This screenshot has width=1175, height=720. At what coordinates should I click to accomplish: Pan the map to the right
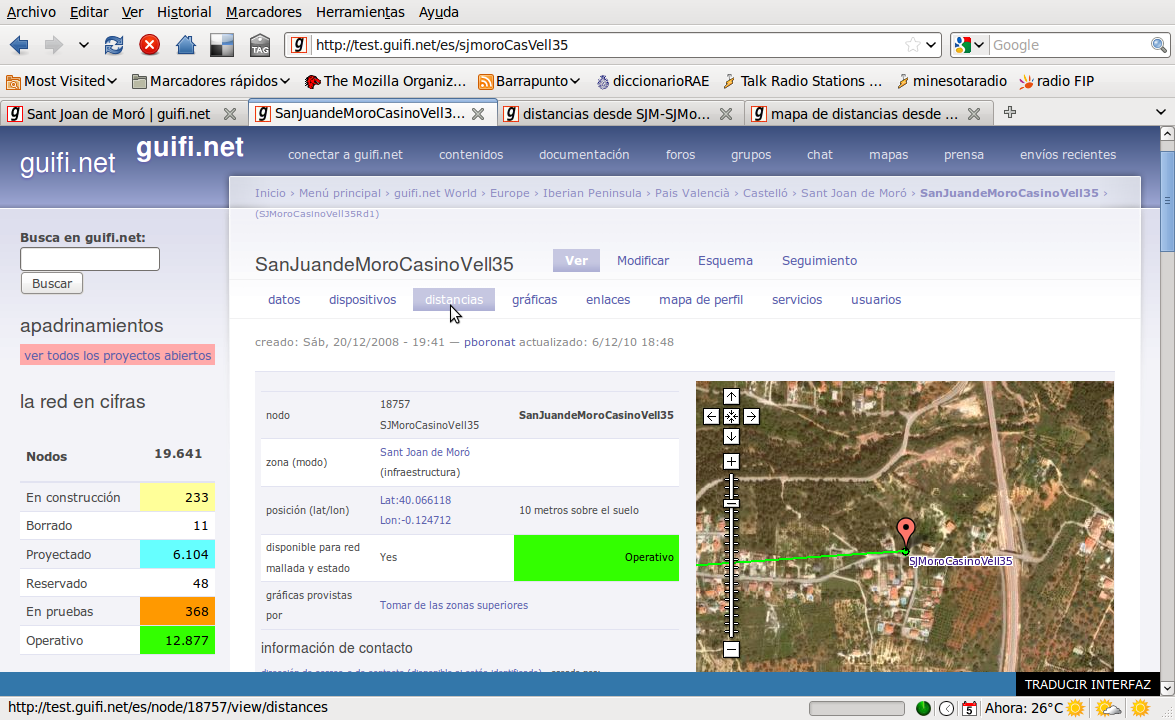pyautogui.click(x=751, y=416)
